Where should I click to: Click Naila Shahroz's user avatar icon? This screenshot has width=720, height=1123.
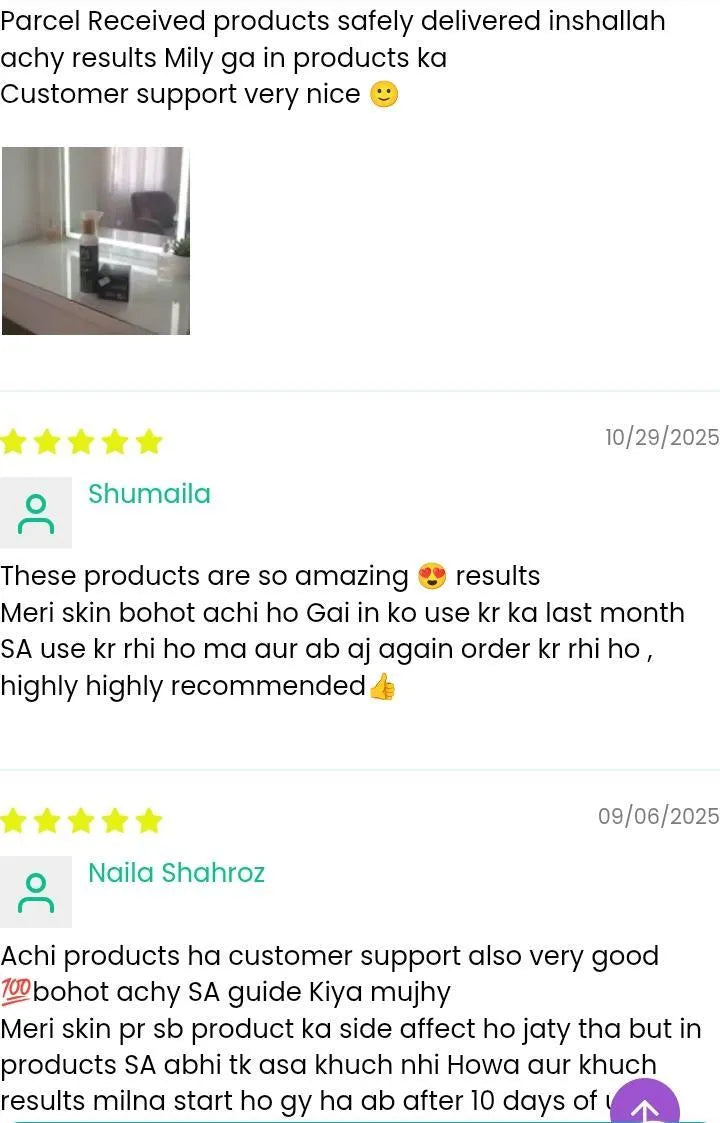click(36, 892)
